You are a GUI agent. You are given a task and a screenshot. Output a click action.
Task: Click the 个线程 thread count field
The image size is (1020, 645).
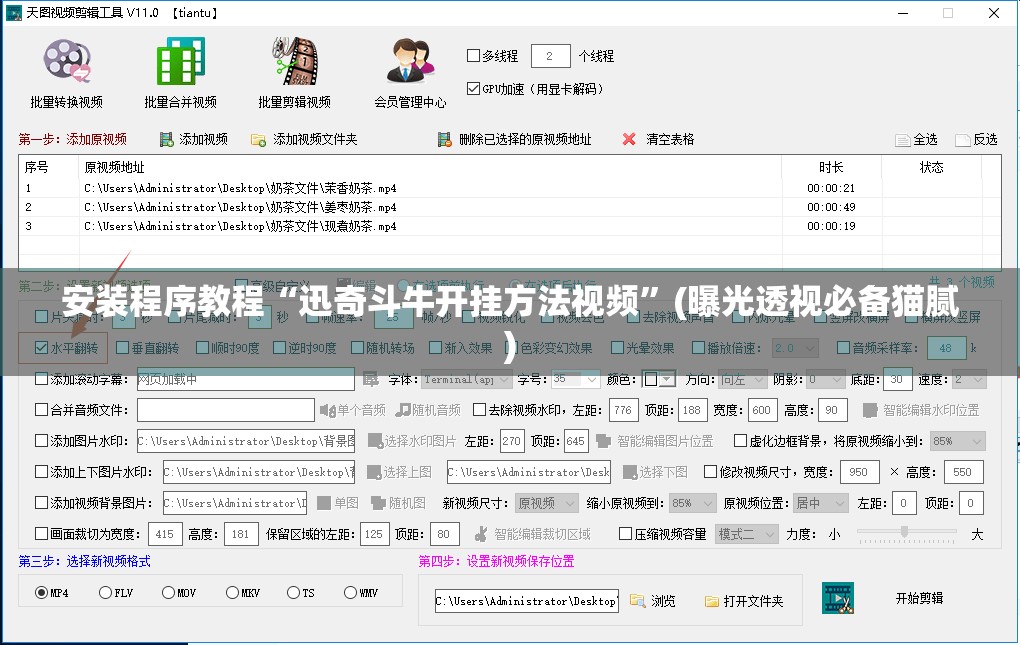coord(550,56)
